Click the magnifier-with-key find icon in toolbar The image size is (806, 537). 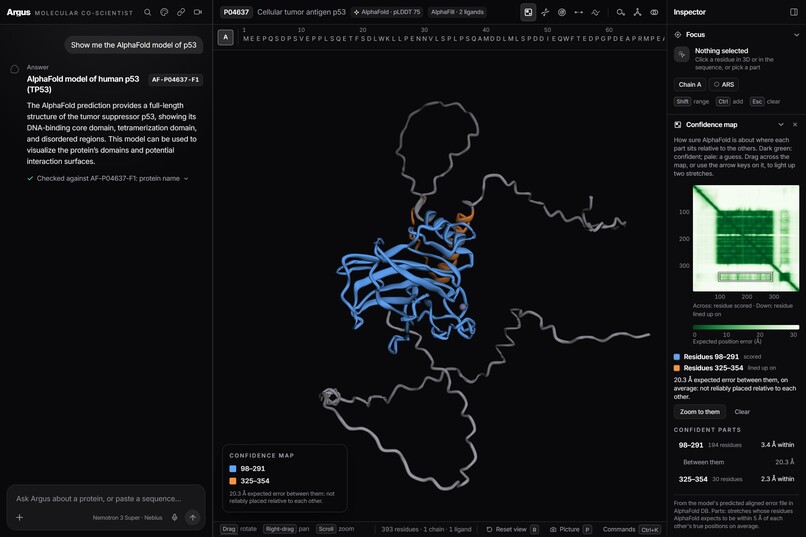click(x=620, y=12)
